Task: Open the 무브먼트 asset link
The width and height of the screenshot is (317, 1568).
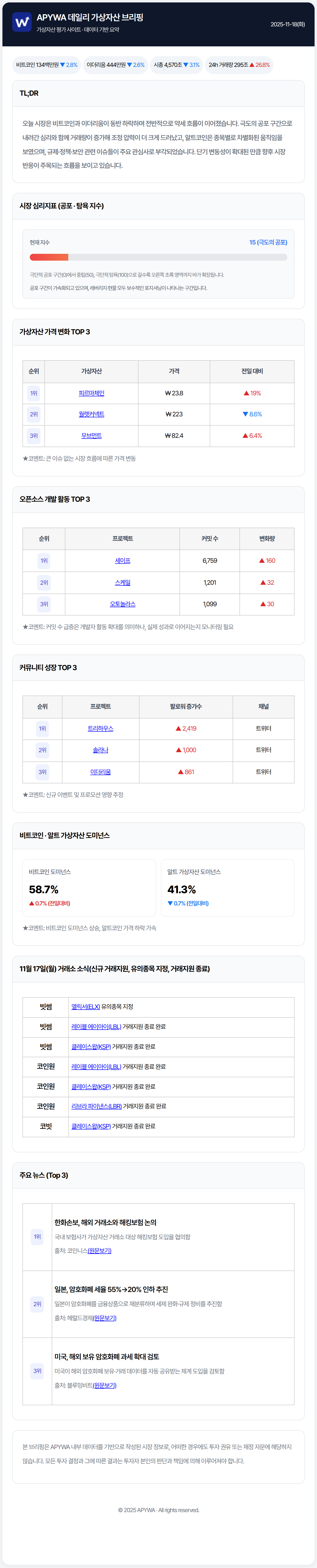Action: pos(91,436)
